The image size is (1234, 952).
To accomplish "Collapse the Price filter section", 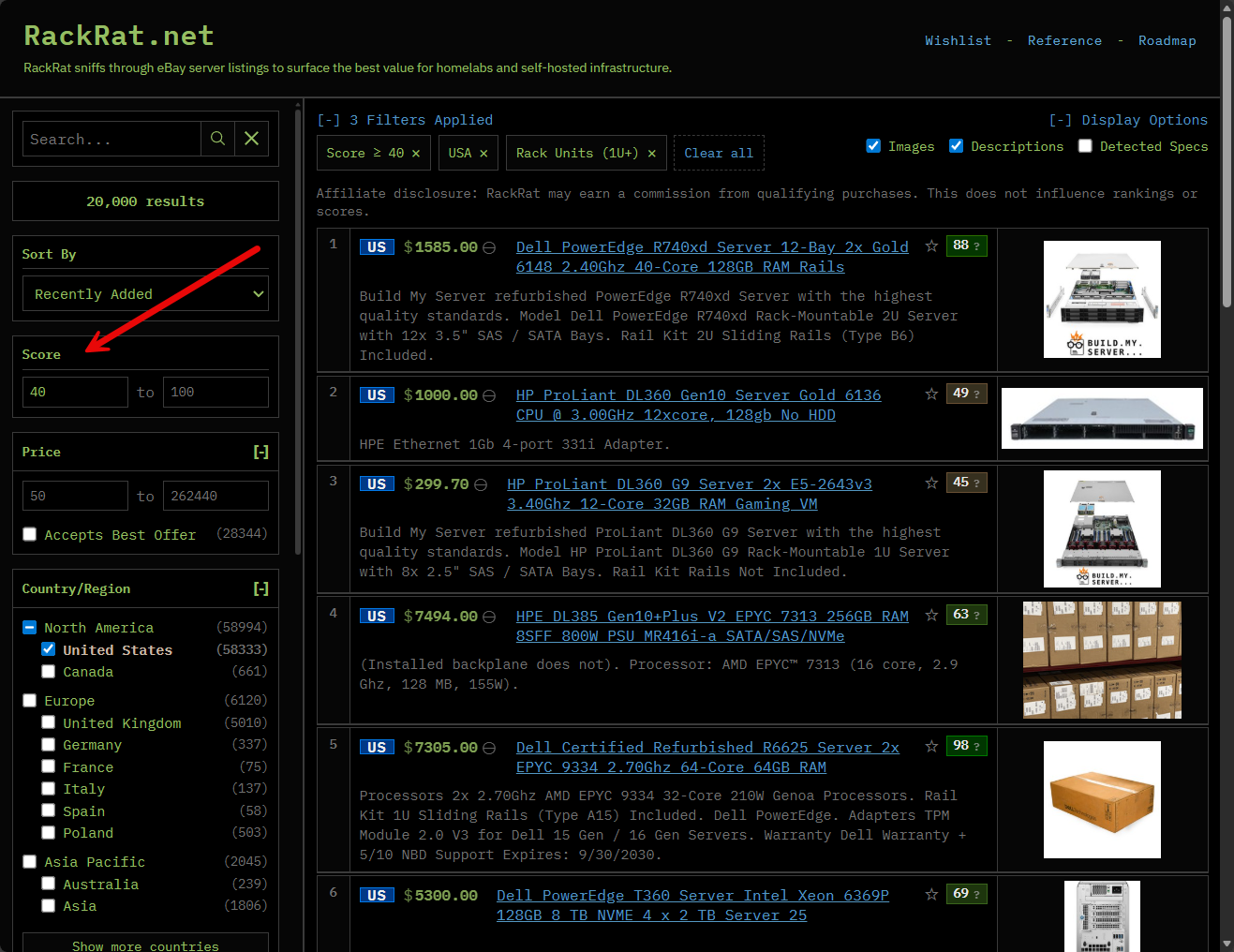I will click(x=260, y=452).
